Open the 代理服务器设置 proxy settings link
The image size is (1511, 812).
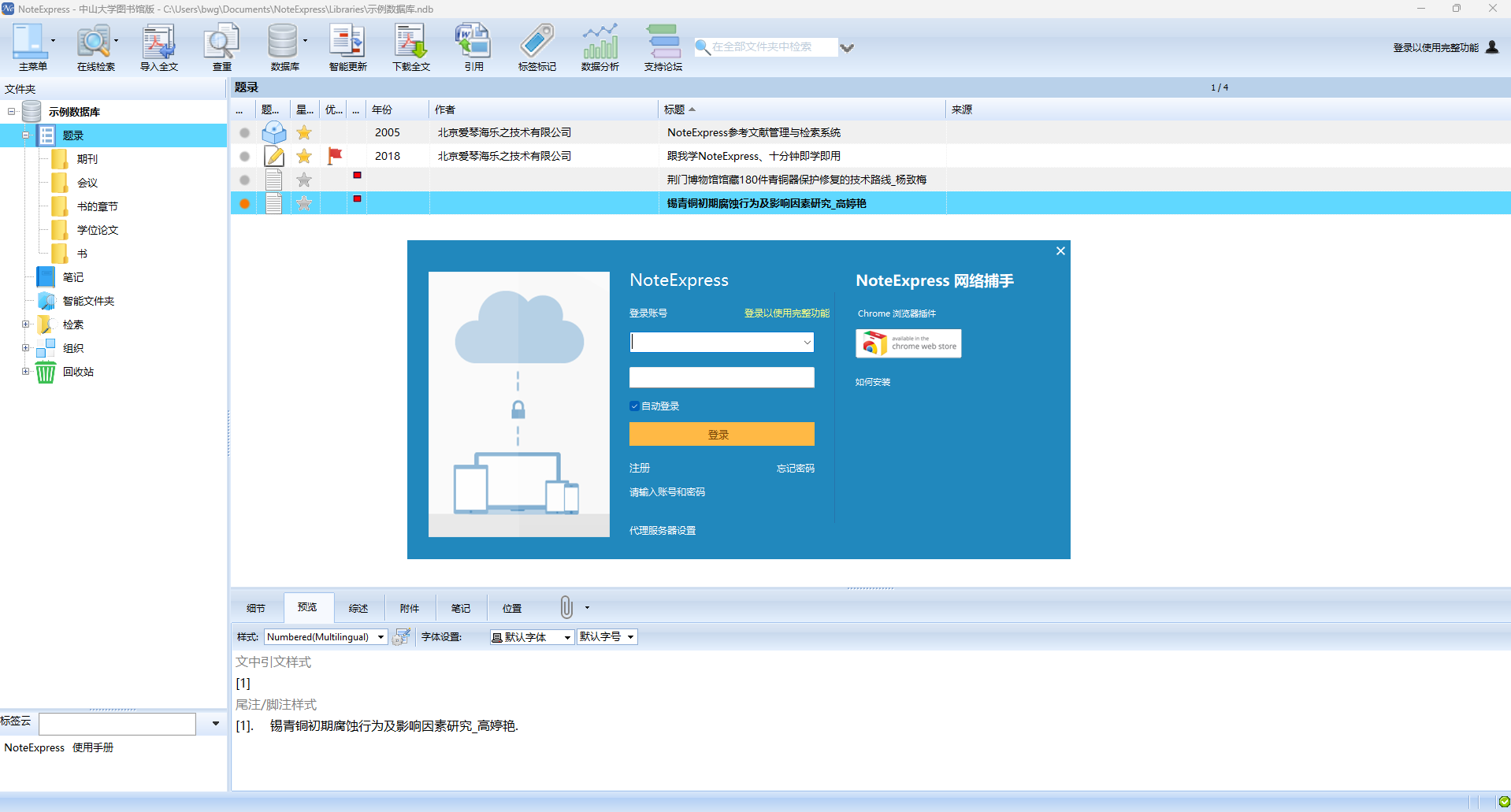click(x=663, y=531)
